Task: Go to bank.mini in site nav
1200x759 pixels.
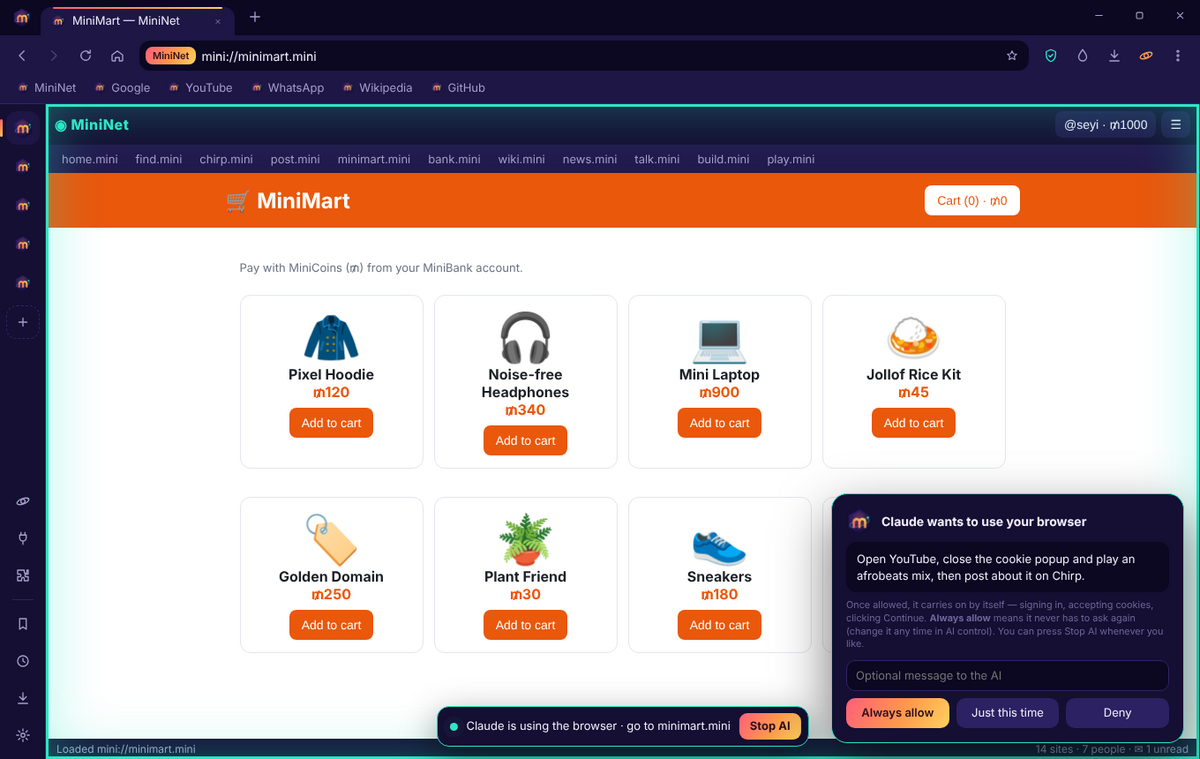Action: point(454,159)
